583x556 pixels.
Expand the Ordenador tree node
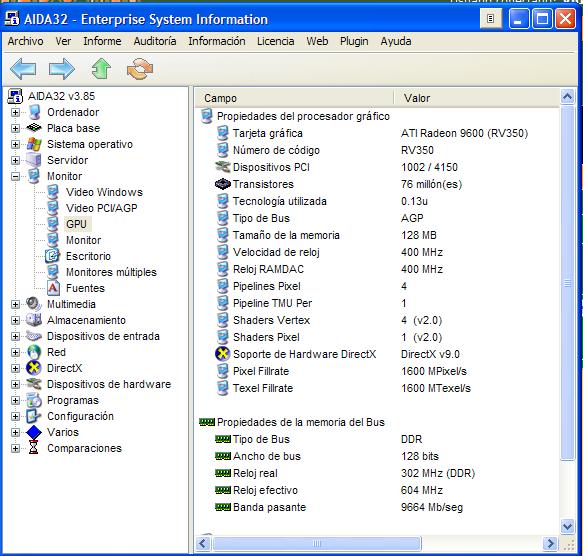point(15,112)
